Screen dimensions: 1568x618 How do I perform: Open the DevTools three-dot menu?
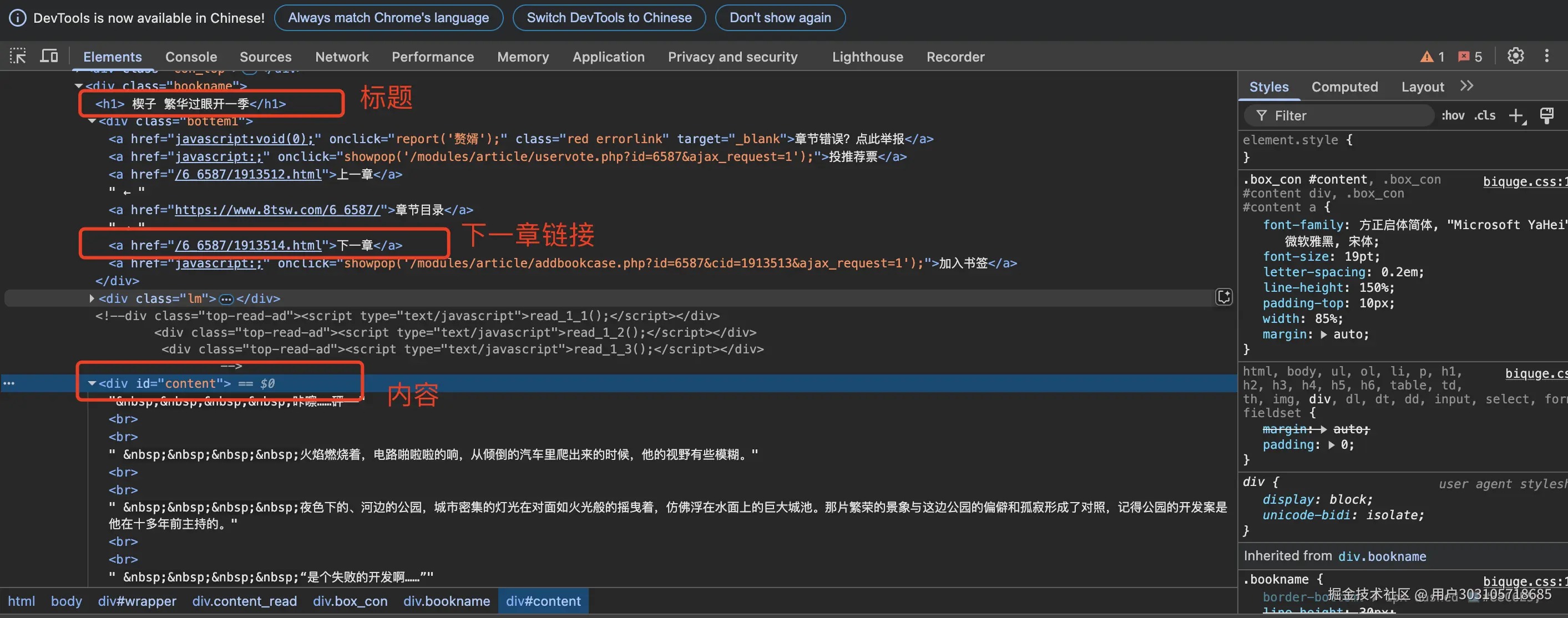[1547, 56]
